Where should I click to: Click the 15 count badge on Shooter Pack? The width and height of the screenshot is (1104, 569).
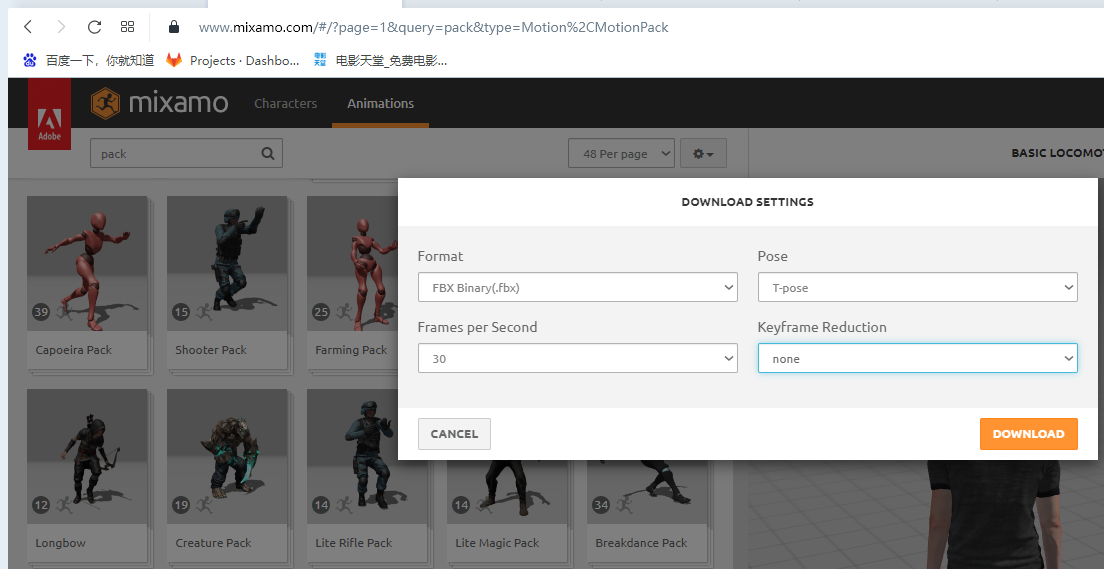[x=181, y=312]
